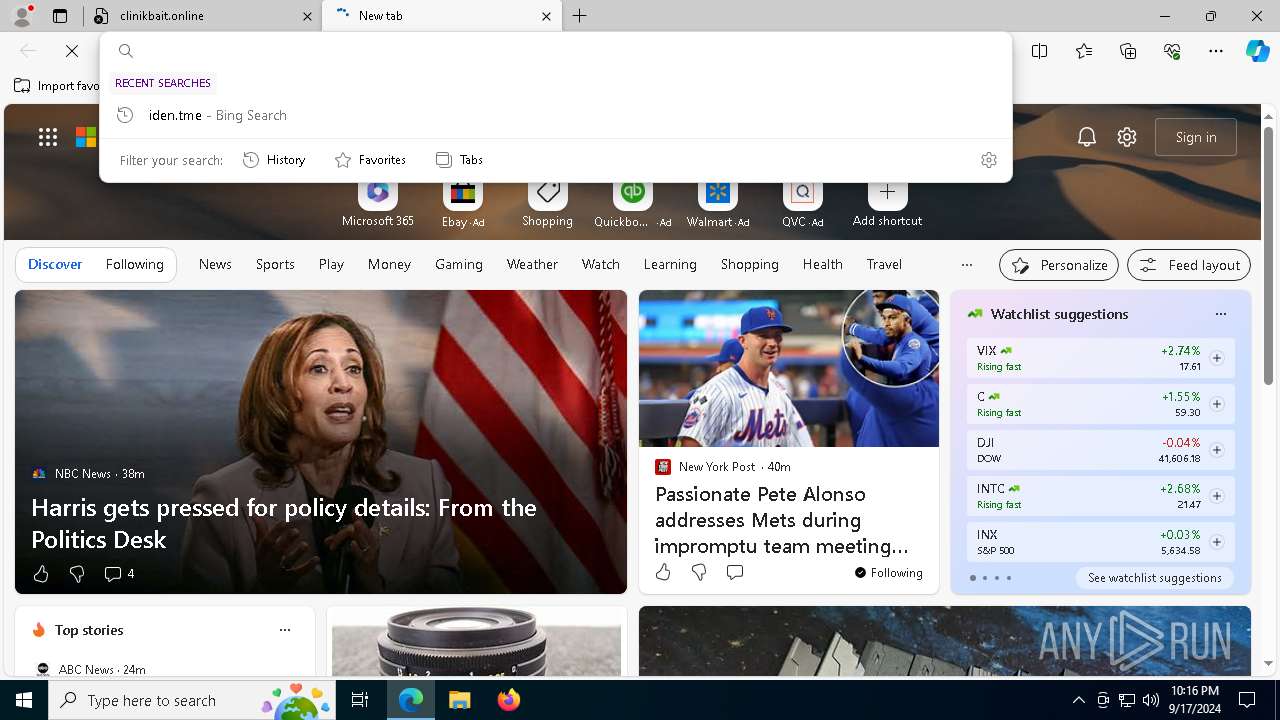Show hidden system tray icons
Screen dimensions: 1280x720
tap(1078, 700)
